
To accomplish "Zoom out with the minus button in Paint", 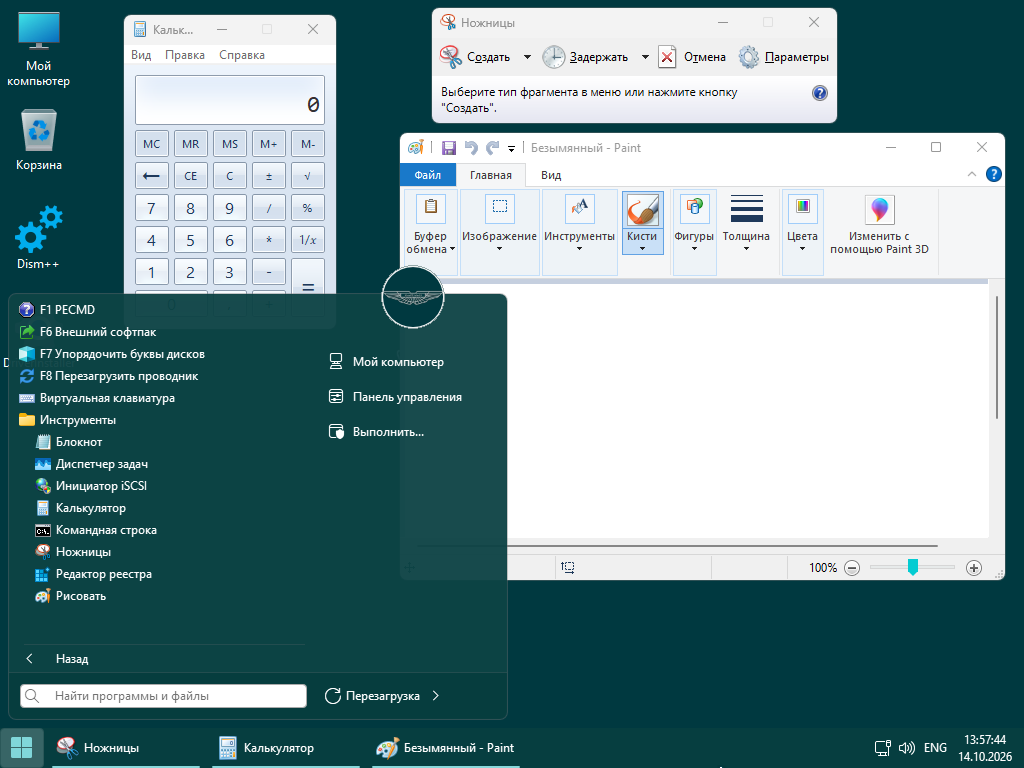I will pos(852,568).
